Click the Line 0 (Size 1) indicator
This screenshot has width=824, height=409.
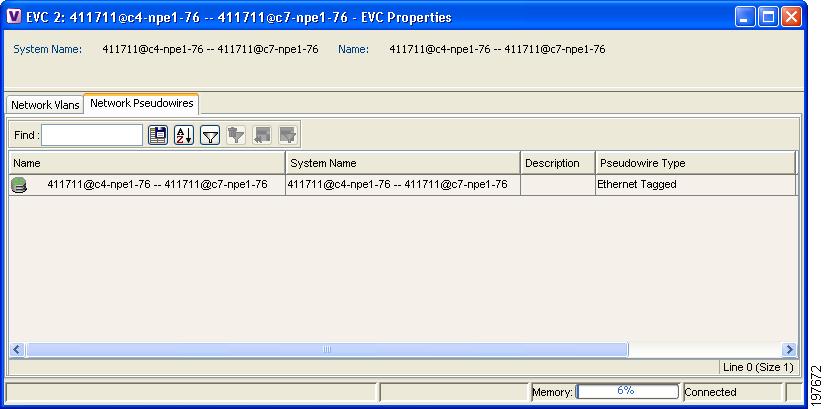tap(758, 367)
